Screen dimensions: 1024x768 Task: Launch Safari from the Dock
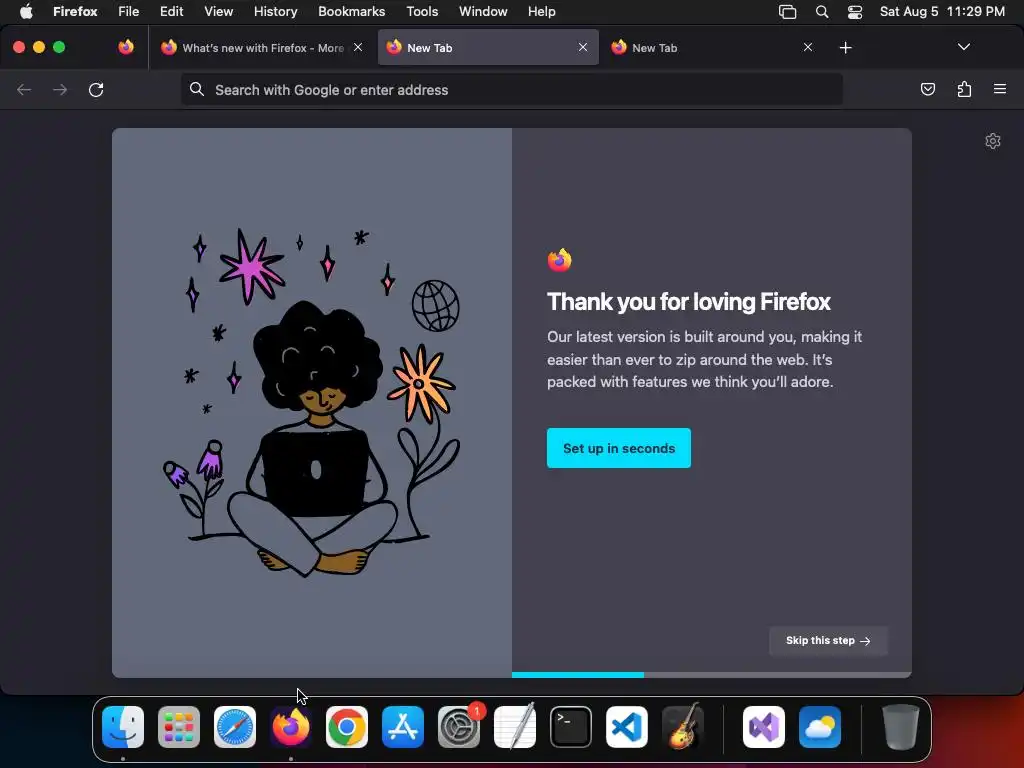point(235,727)
